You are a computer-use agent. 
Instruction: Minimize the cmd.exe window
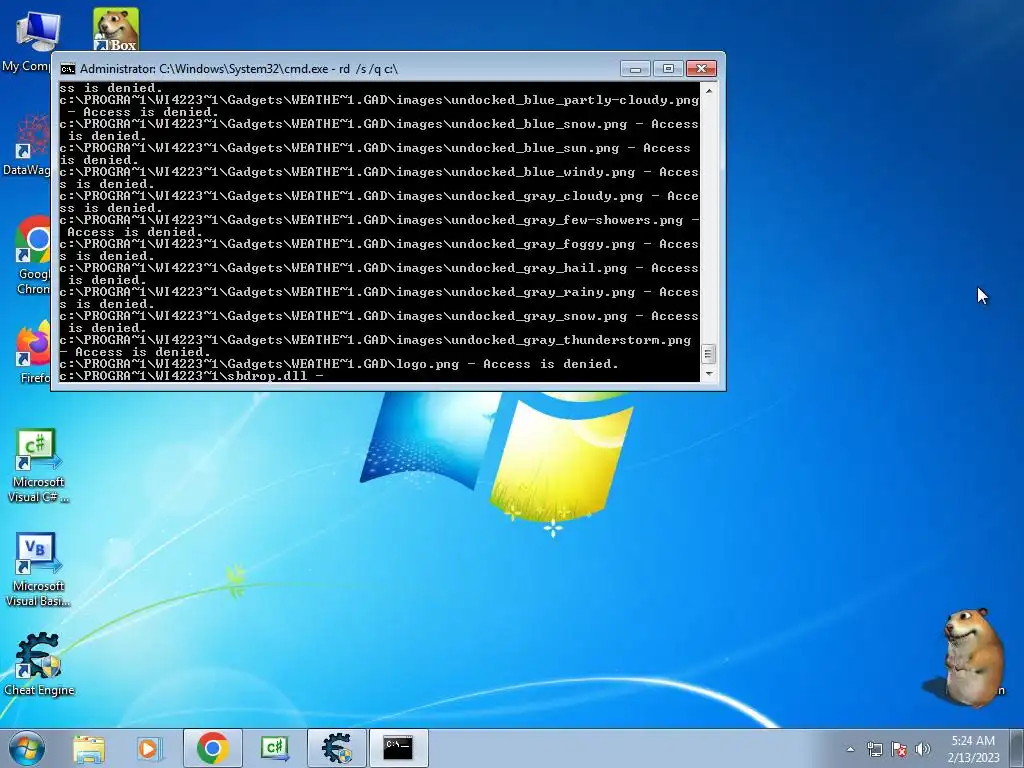[635, 69]
